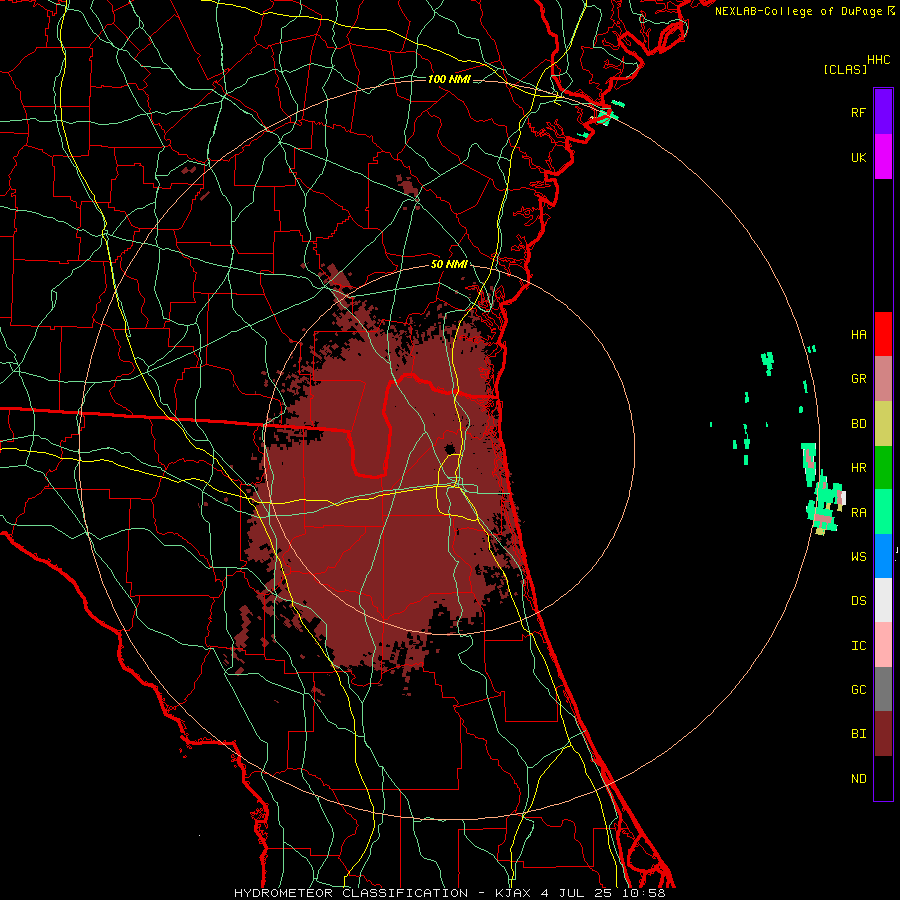This screenshot has height=900, width=900.
Task: Click the RF legend label
Action: [x=858, y=112]
